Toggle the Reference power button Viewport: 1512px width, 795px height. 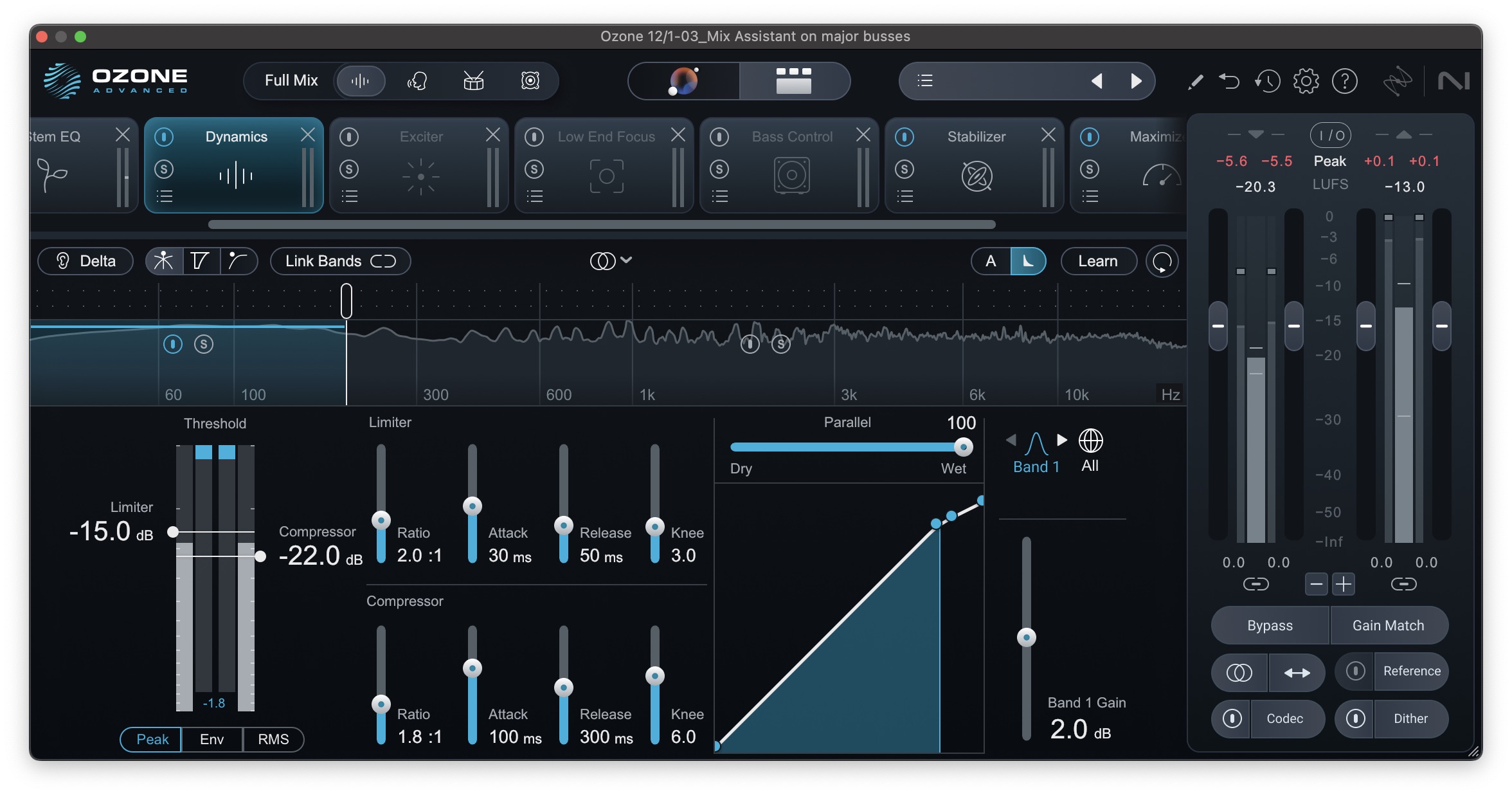1355,671
